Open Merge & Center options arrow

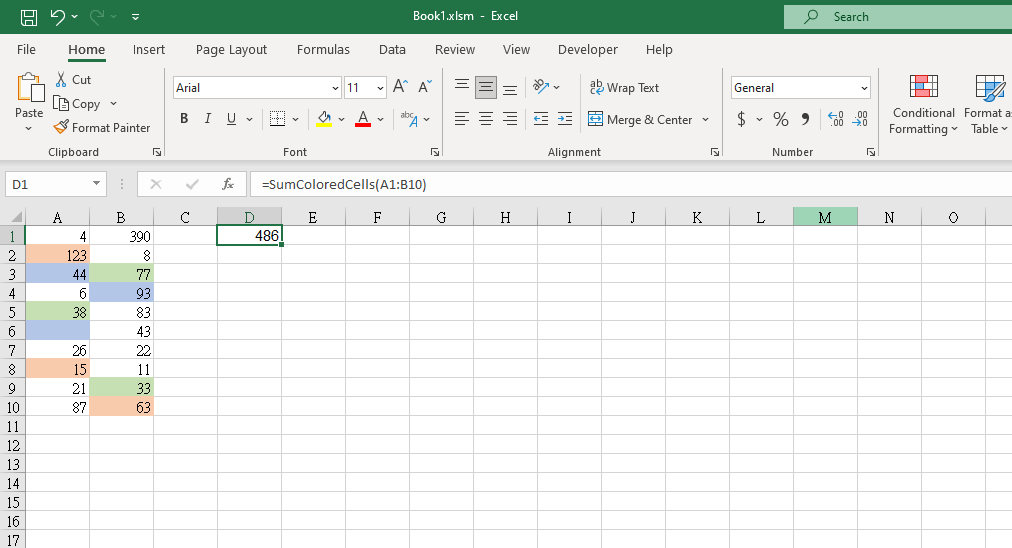click(x=705, y=119)
